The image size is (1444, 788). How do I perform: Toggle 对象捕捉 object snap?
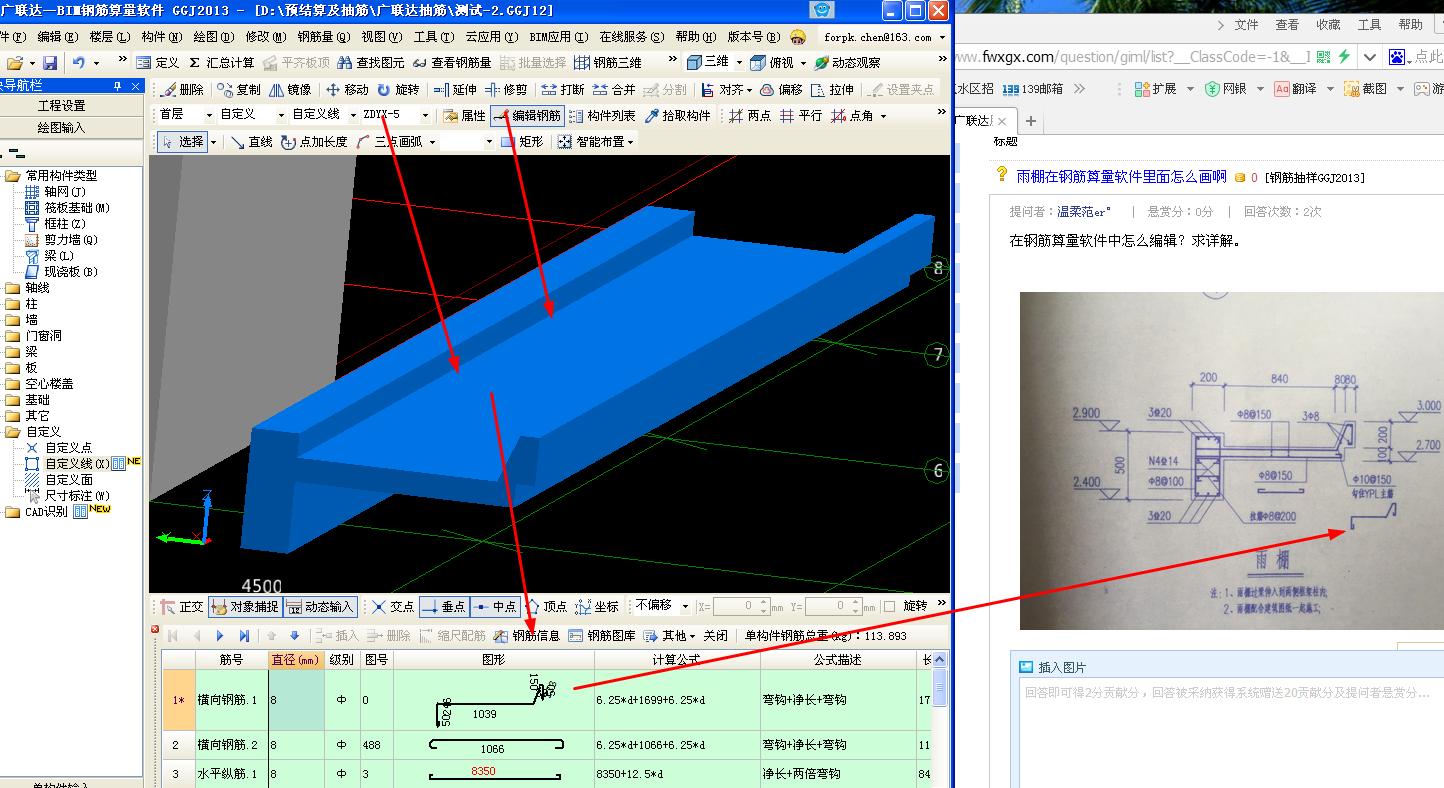click(245, 606)
